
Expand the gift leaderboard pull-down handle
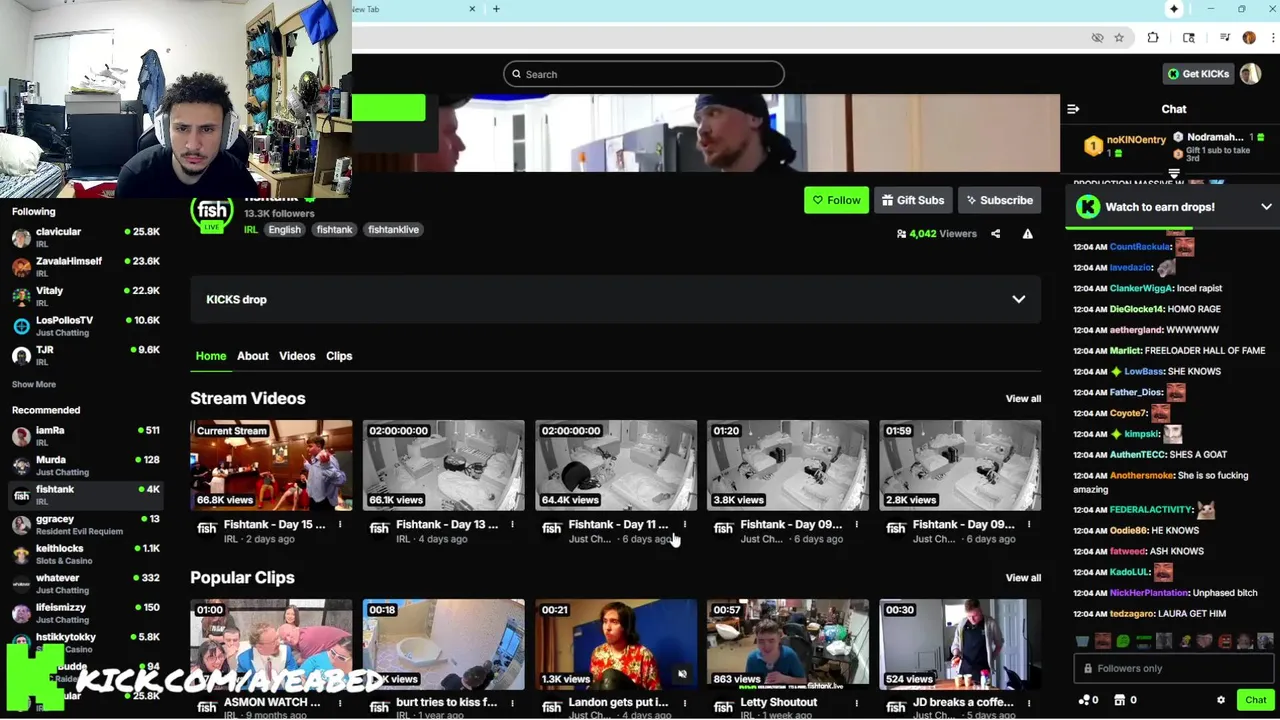point(1174,174)
